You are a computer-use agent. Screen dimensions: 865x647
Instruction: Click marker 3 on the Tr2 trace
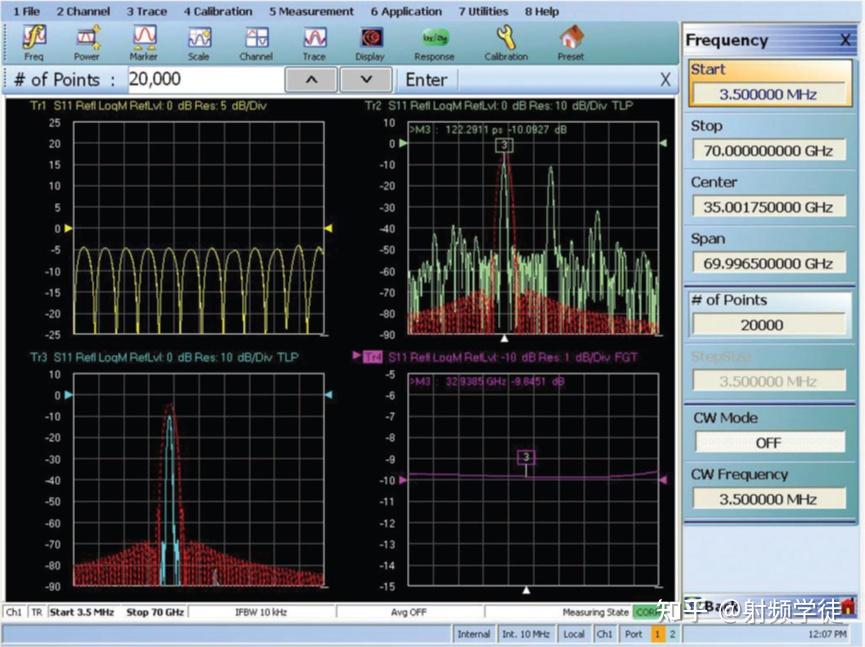[504, 145]
